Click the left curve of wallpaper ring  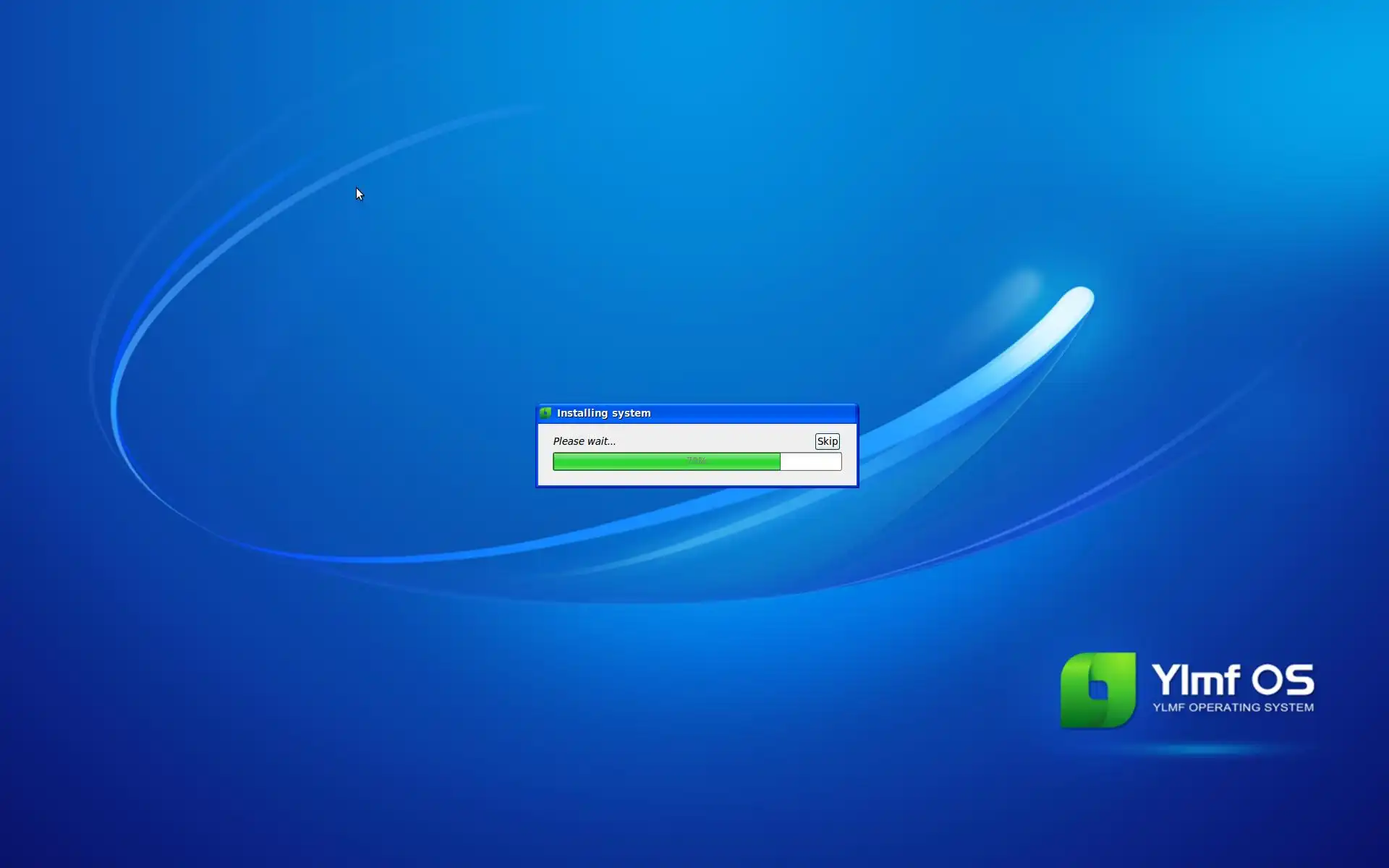coord(114,405)
